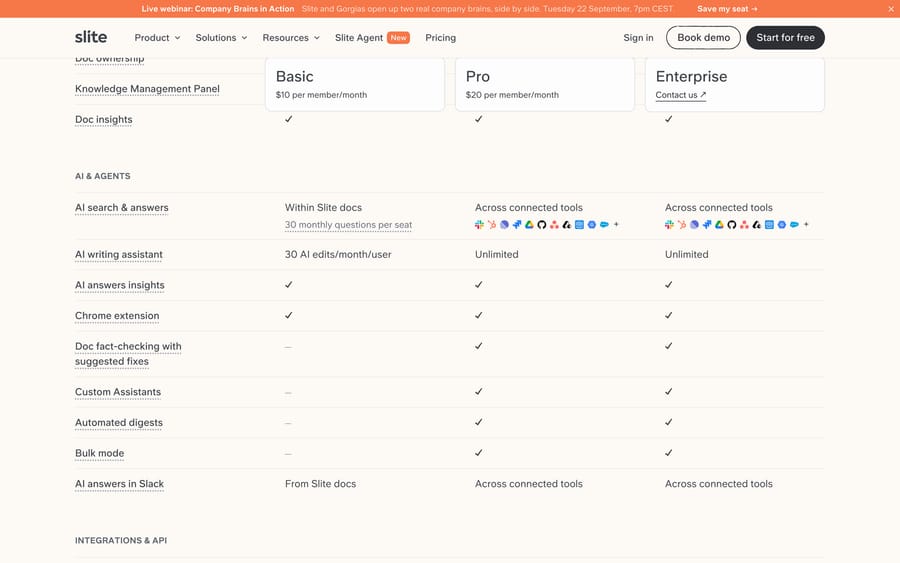Click Save my seat in the banner
This screenshot has height=563, width=900.
pyautogui.click(x=727, y=9)
